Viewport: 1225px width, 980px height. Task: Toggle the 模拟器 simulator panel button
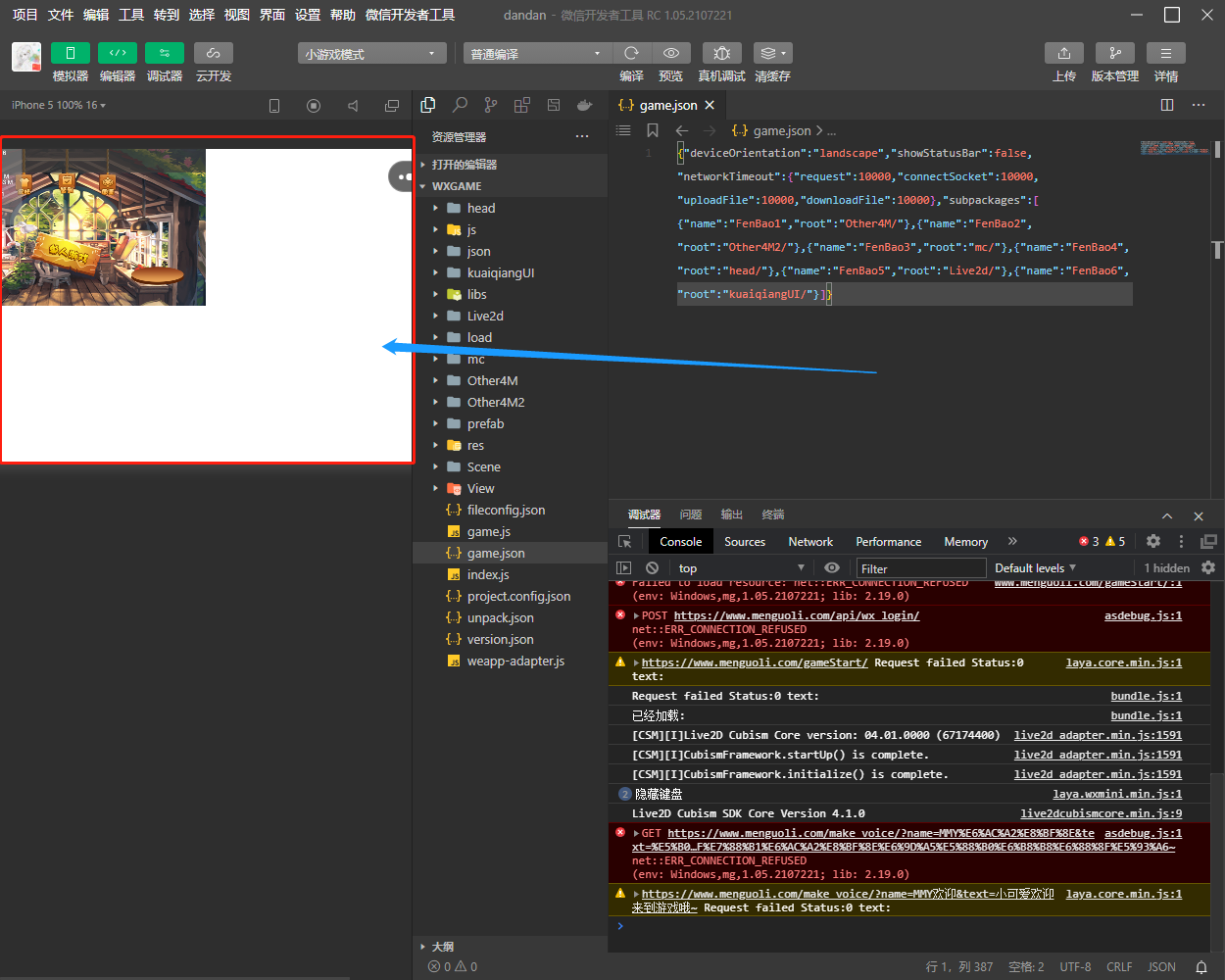click(x=71, y=53)
